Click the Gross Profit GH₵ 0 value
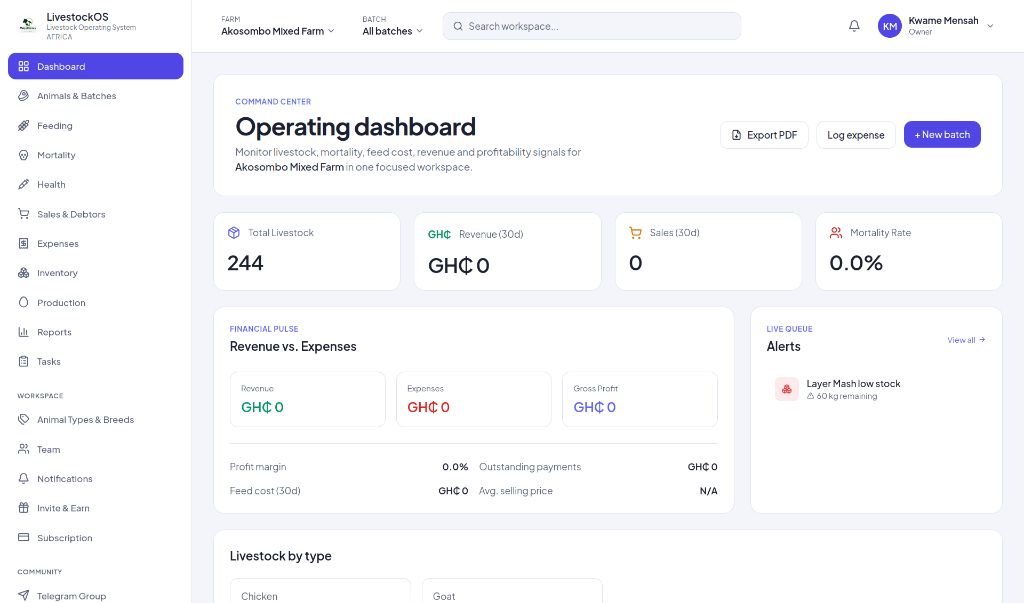1024x603 pixels. pos(594,407)
